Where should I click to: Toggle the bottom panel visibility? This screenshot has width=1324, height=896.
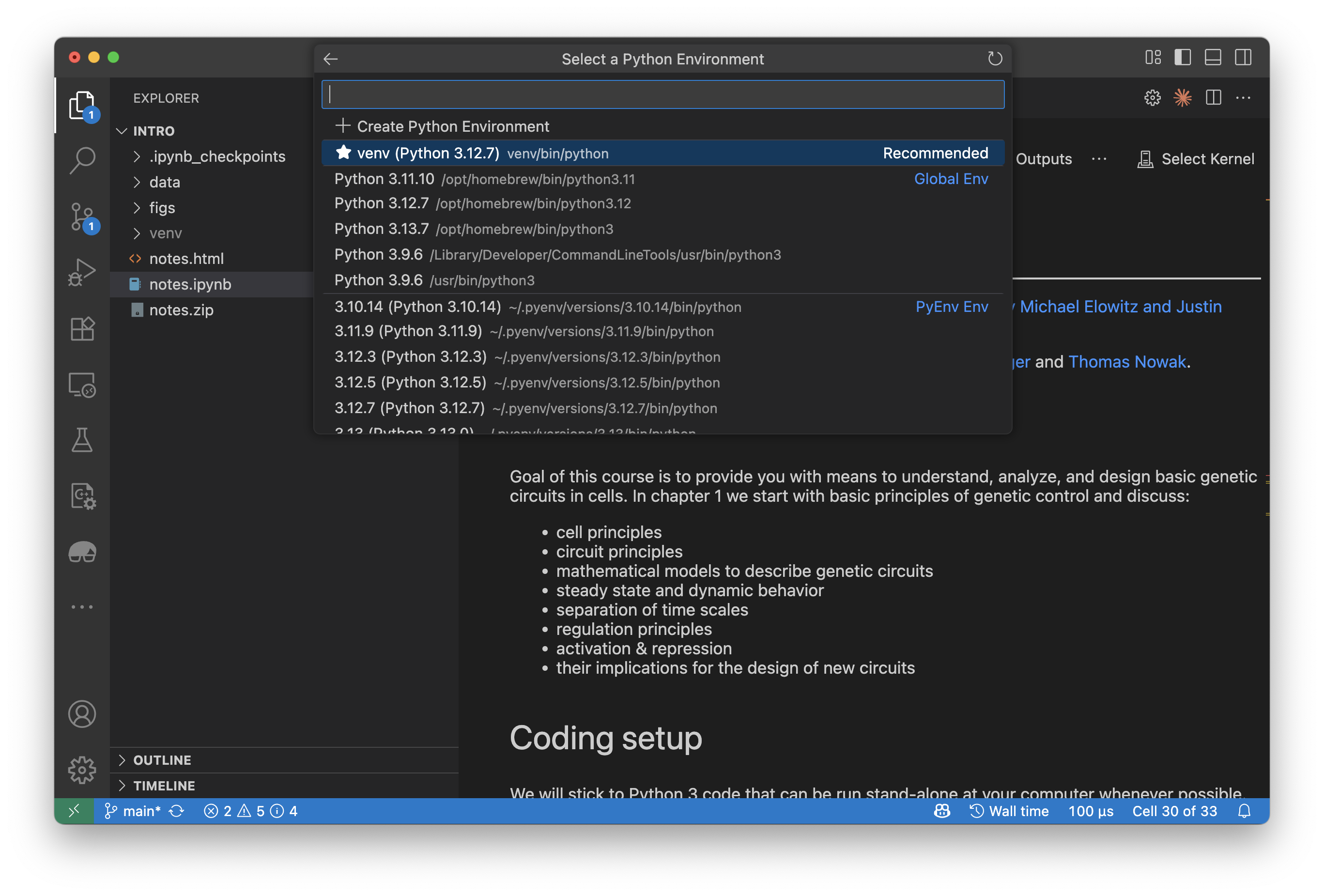1213,58
